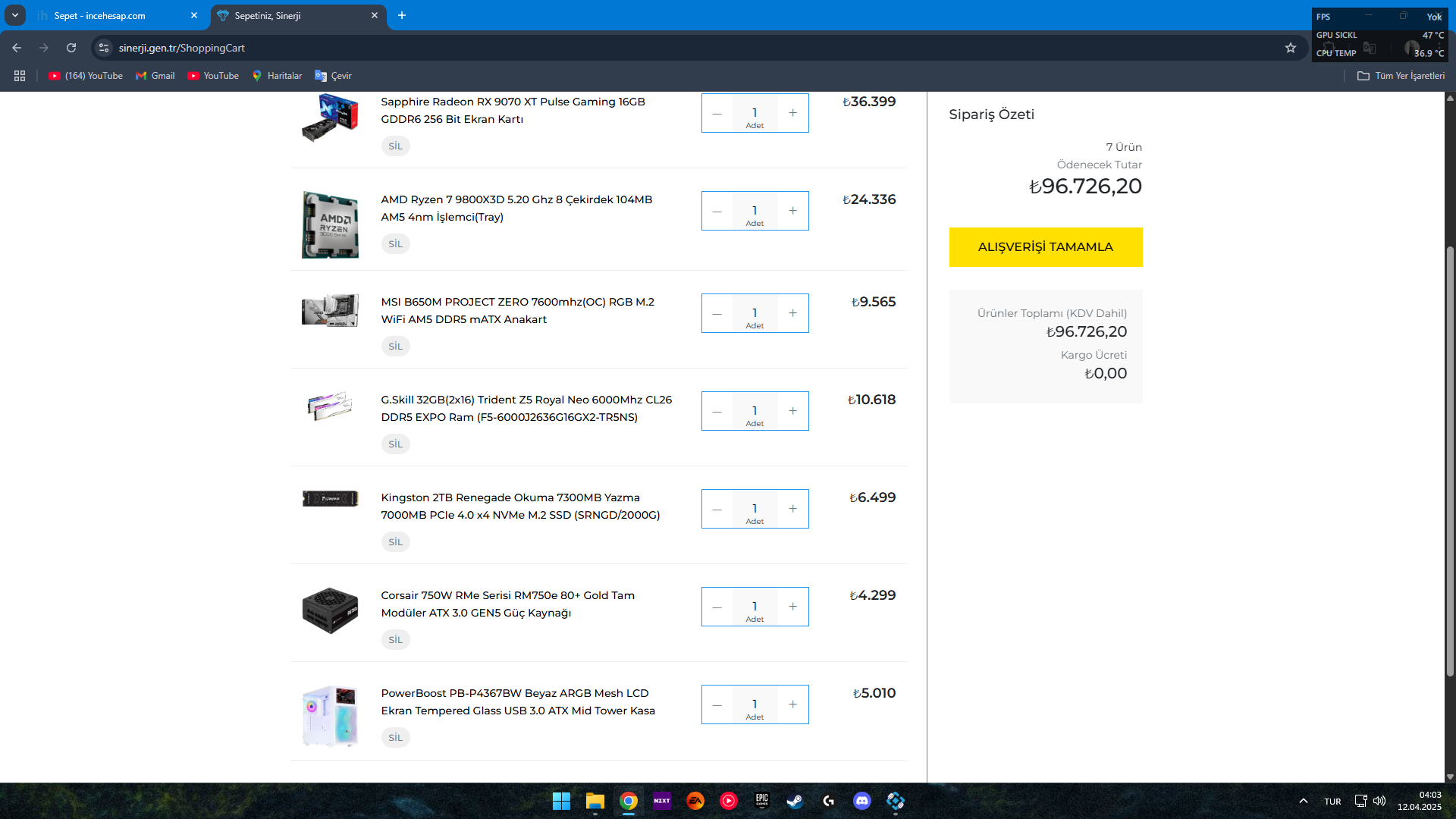This screenshot has height=819, width=1456.
Task: Open Haritalar bookmark
Action: coord(277,76)
